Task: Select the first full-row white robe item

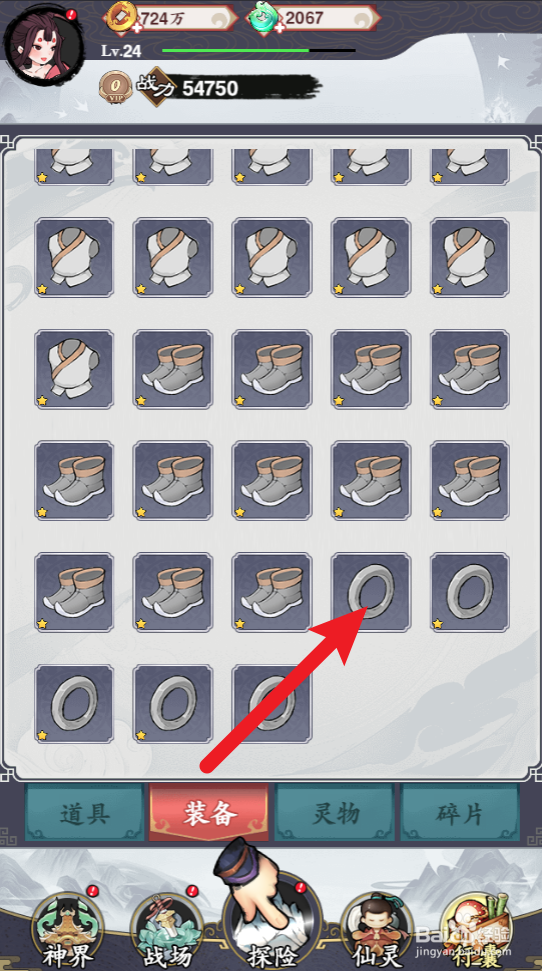Action: (74, 258)
